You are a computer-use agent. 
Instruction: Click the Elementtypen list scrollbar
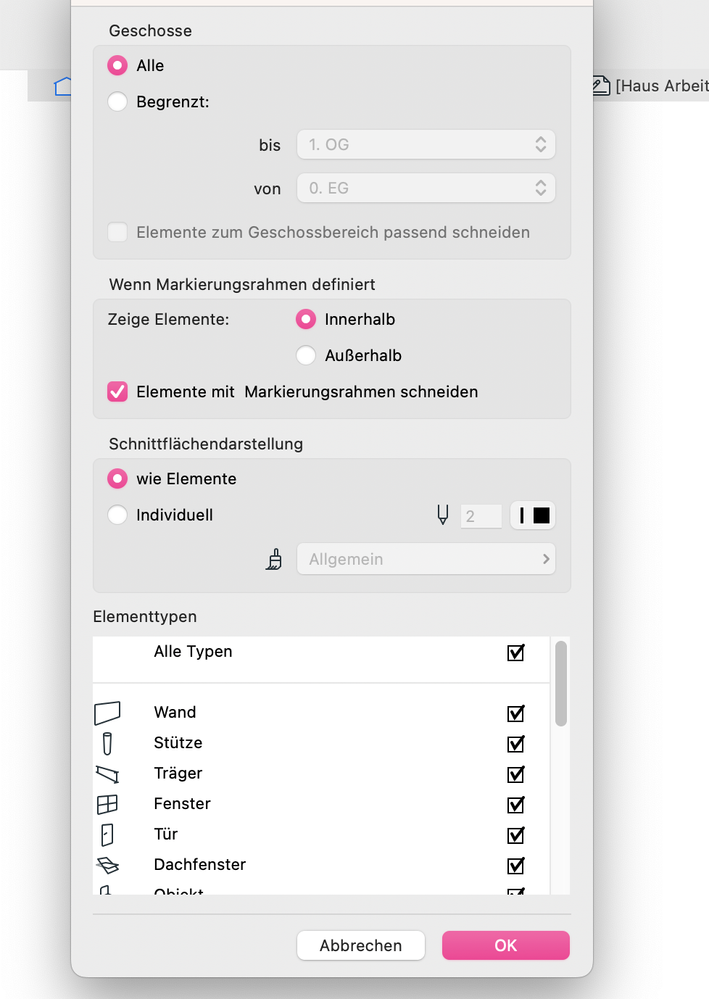[x=561, y=684]
